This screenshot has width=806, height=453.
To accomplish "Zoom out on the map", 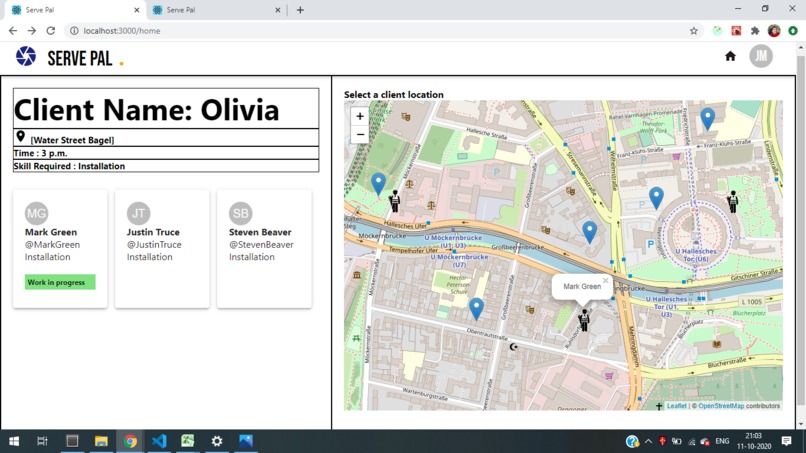I will (360, 135).
